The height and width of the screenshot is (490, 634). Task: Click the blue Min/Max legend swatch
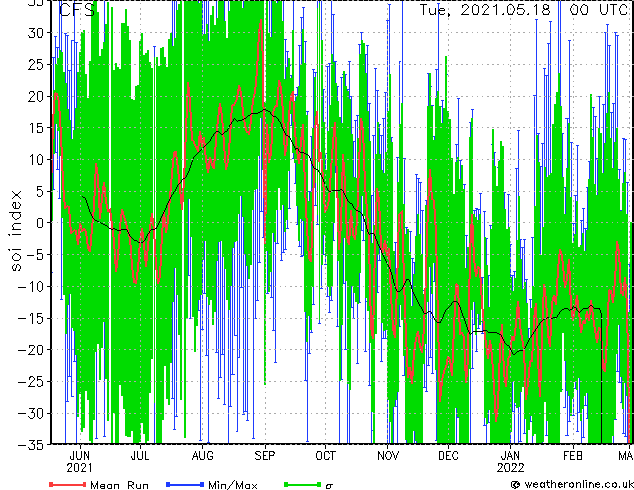pyautogui.click(x=185, y=484)
